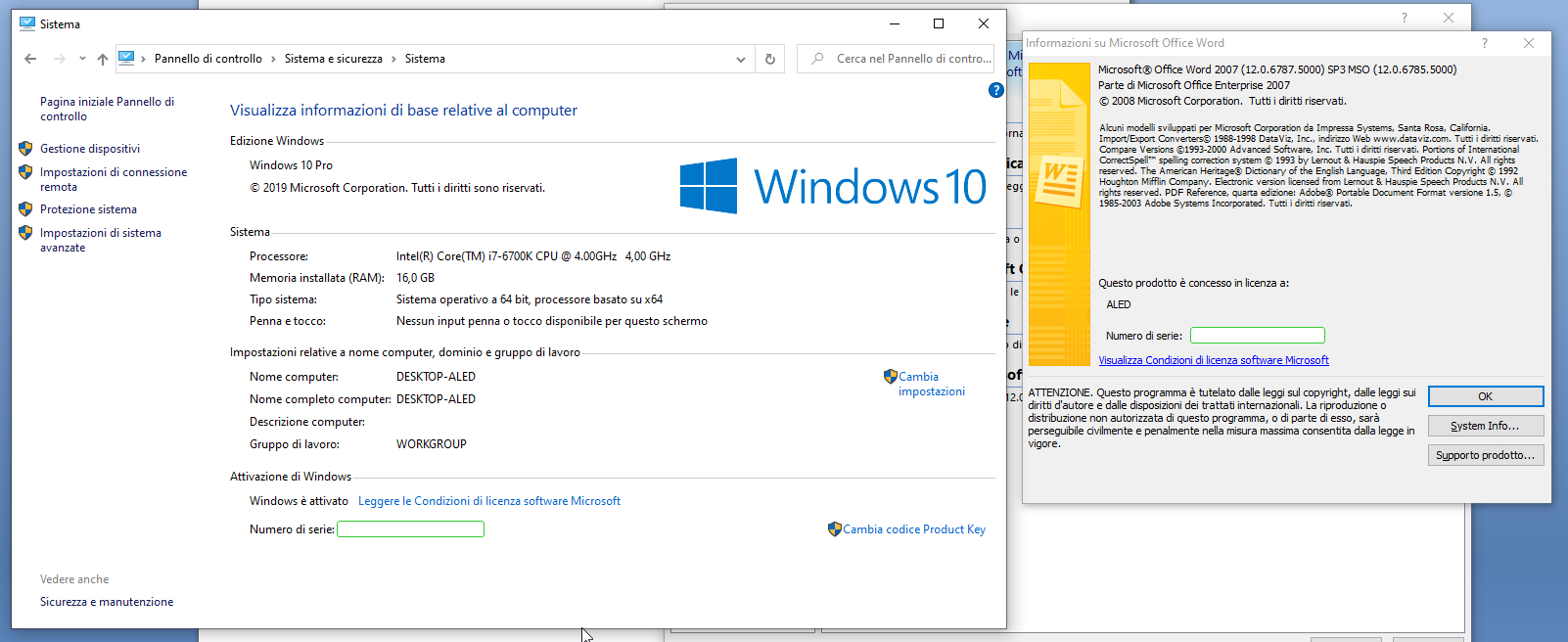
Task: Read Condizioni di licenza software Microsoft in Sistema
Action: point(489,501)
